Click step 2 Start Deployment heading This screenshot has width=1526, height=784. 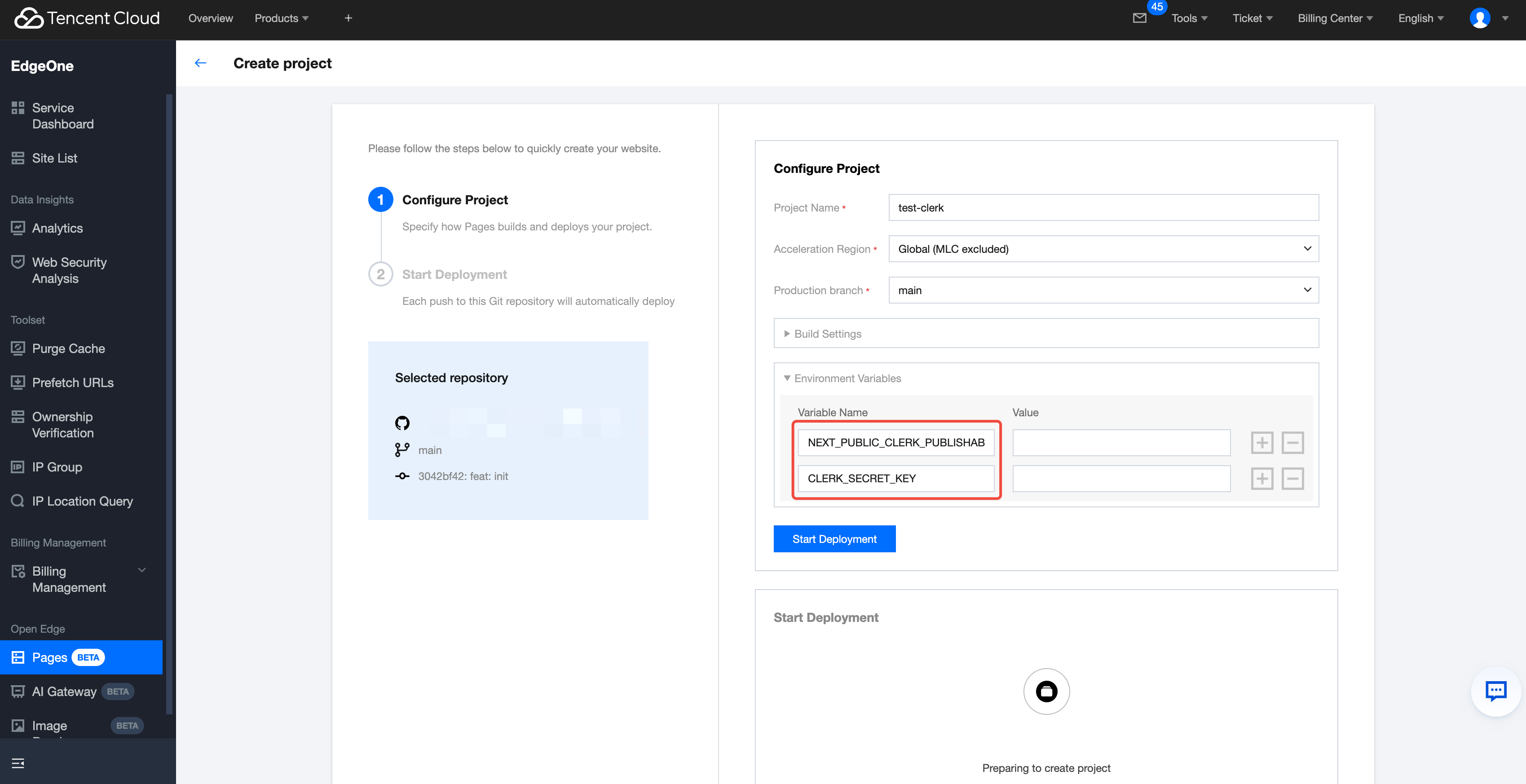point(454,274)
